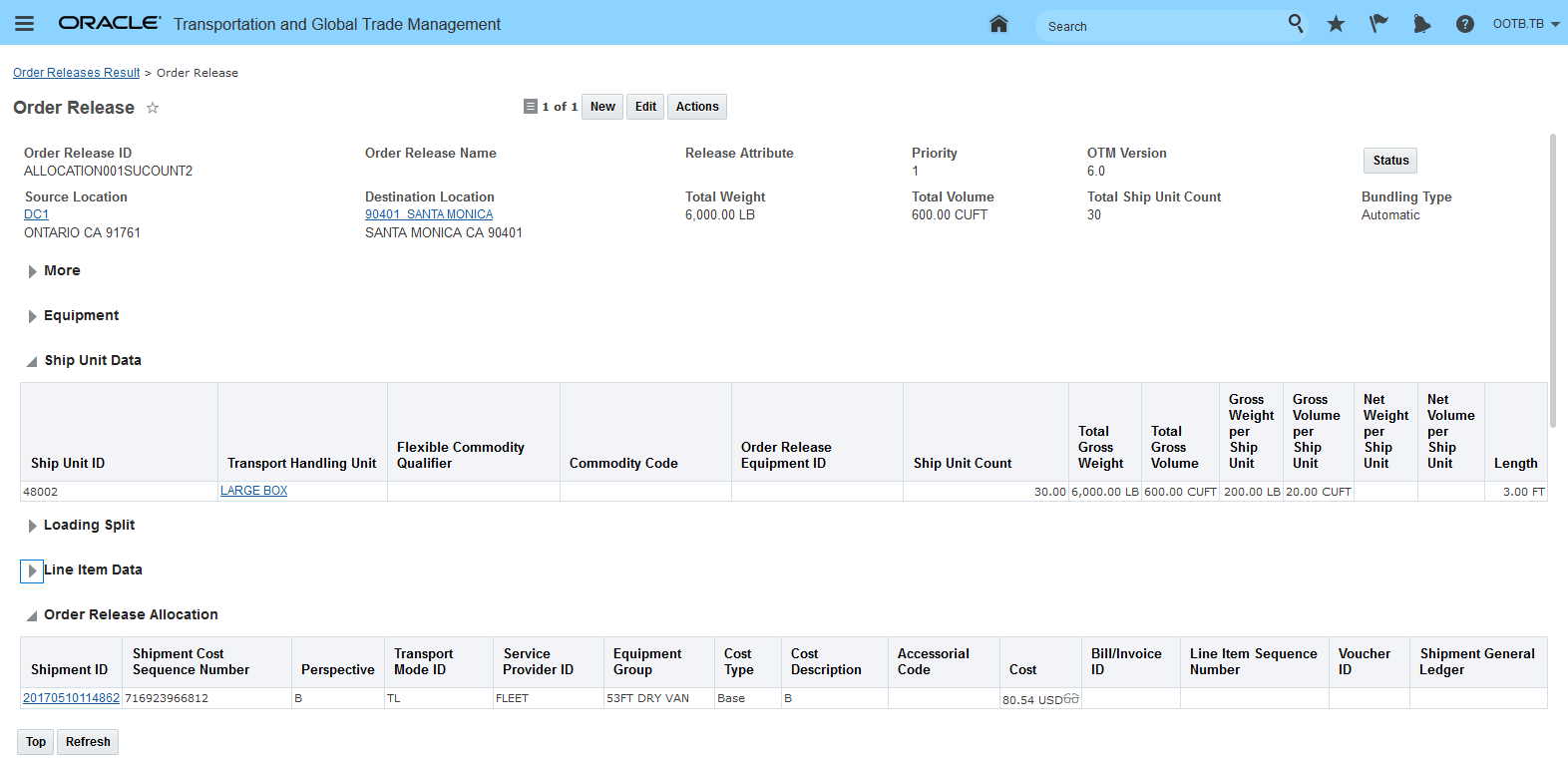
Task: Open the hamburger navigation menu
Action: [x=24, y=24]
